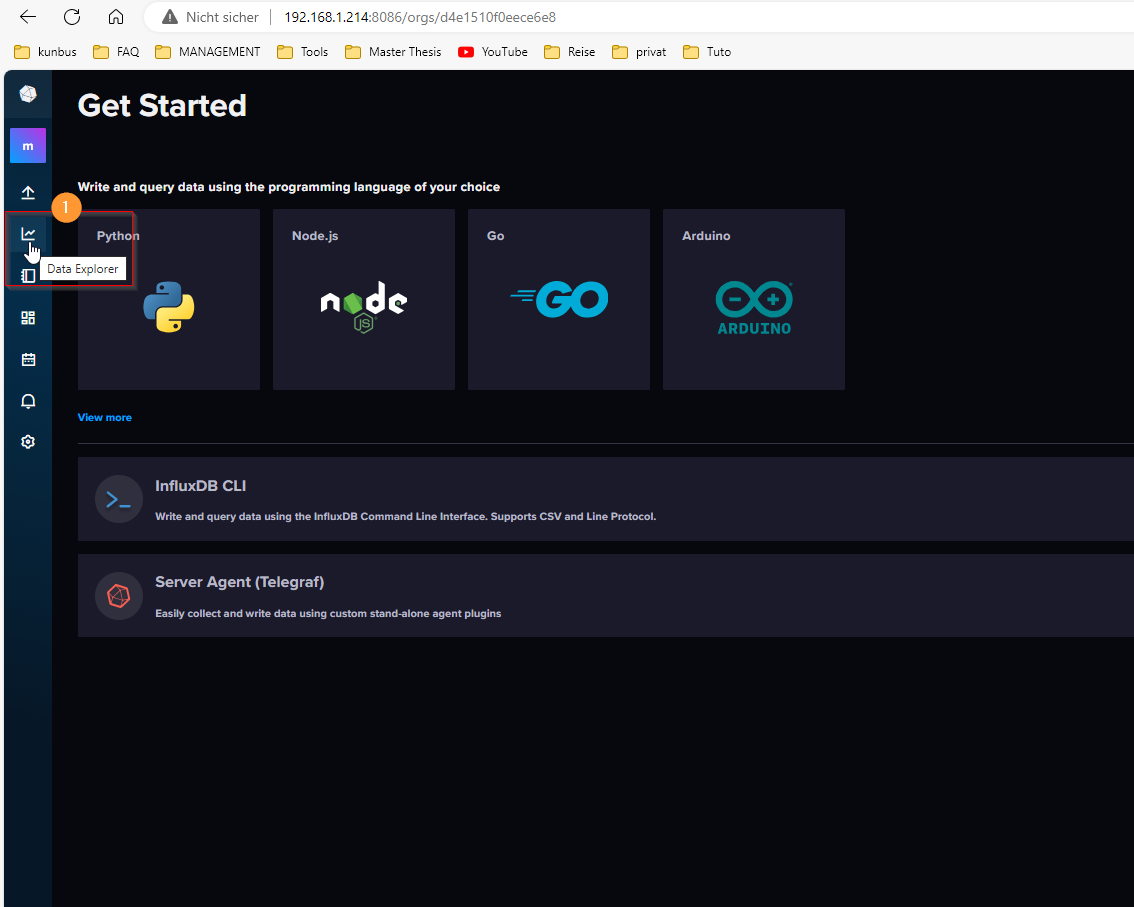Open the MANAGEMENT bookmark folder
This screenshot has height=907, width=1134.
tap(208, 52)
